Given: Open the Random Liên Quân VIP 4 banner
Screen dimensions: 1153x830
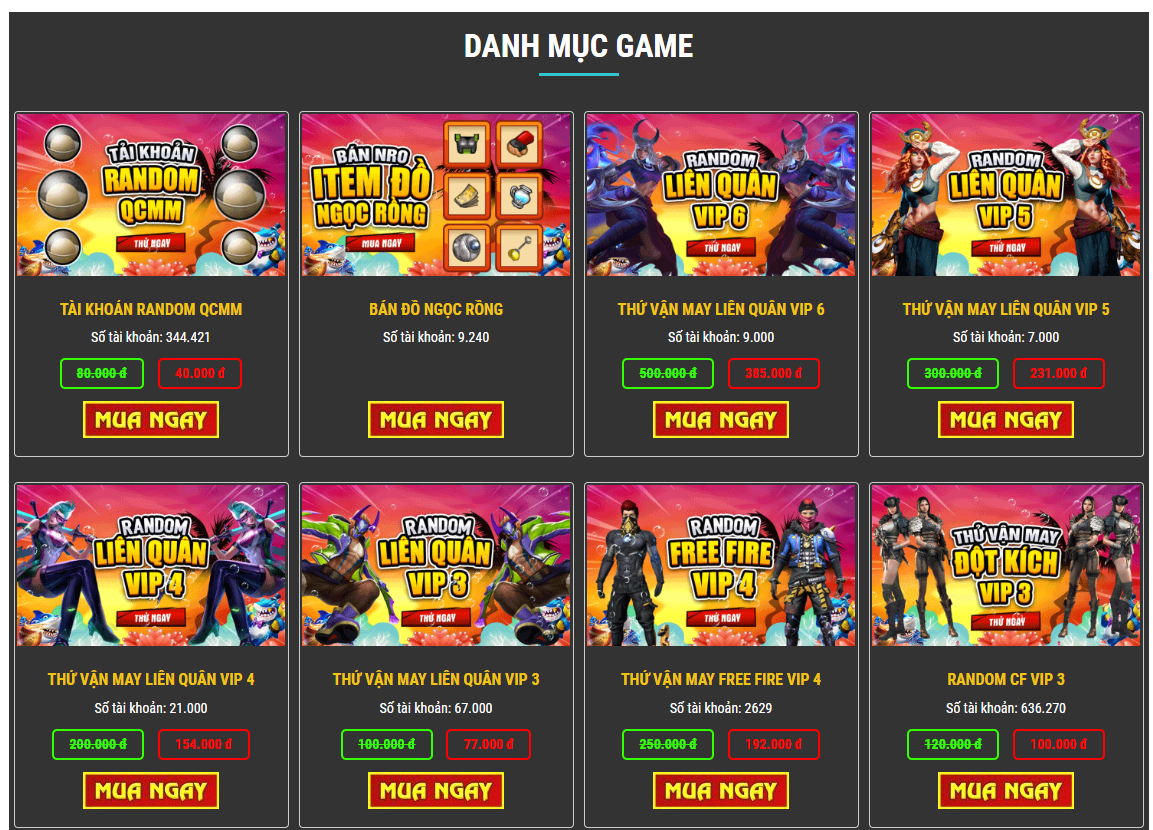Looking at the screenshot, I should coord(151,565).
